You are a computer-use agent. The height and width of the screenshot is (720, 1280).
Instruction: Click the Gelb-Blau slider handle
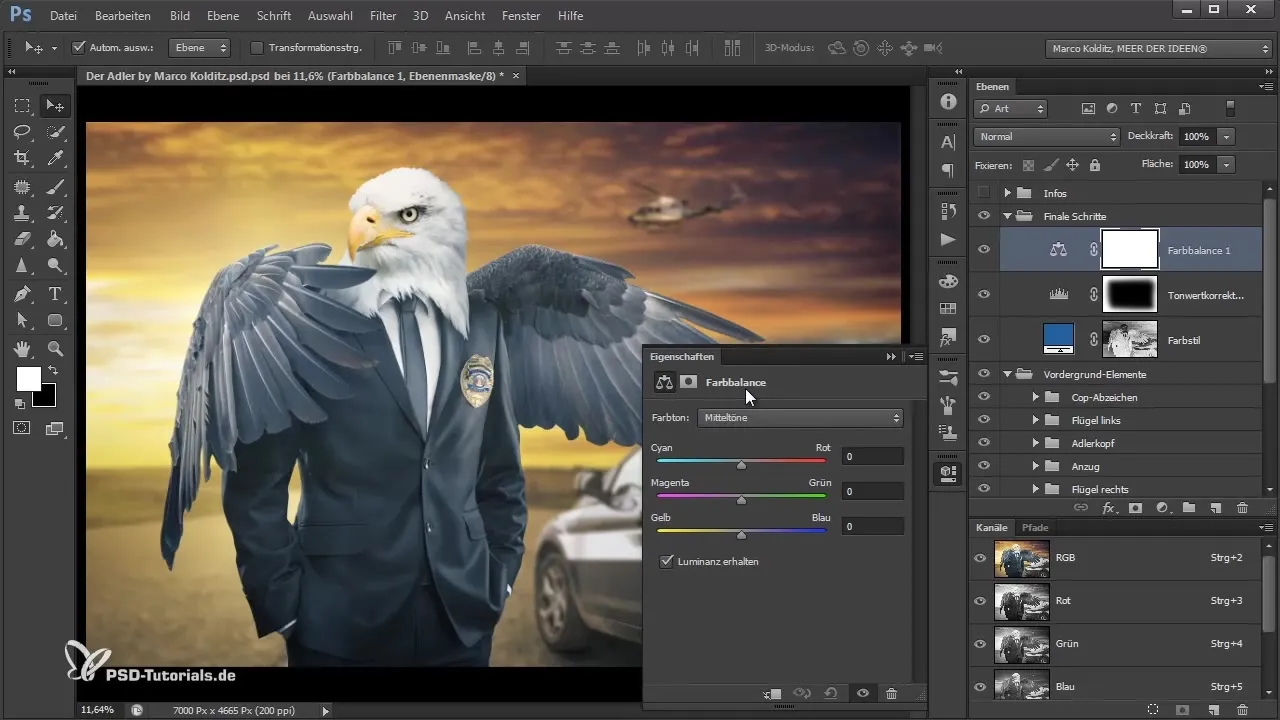(x=741, y=535)
